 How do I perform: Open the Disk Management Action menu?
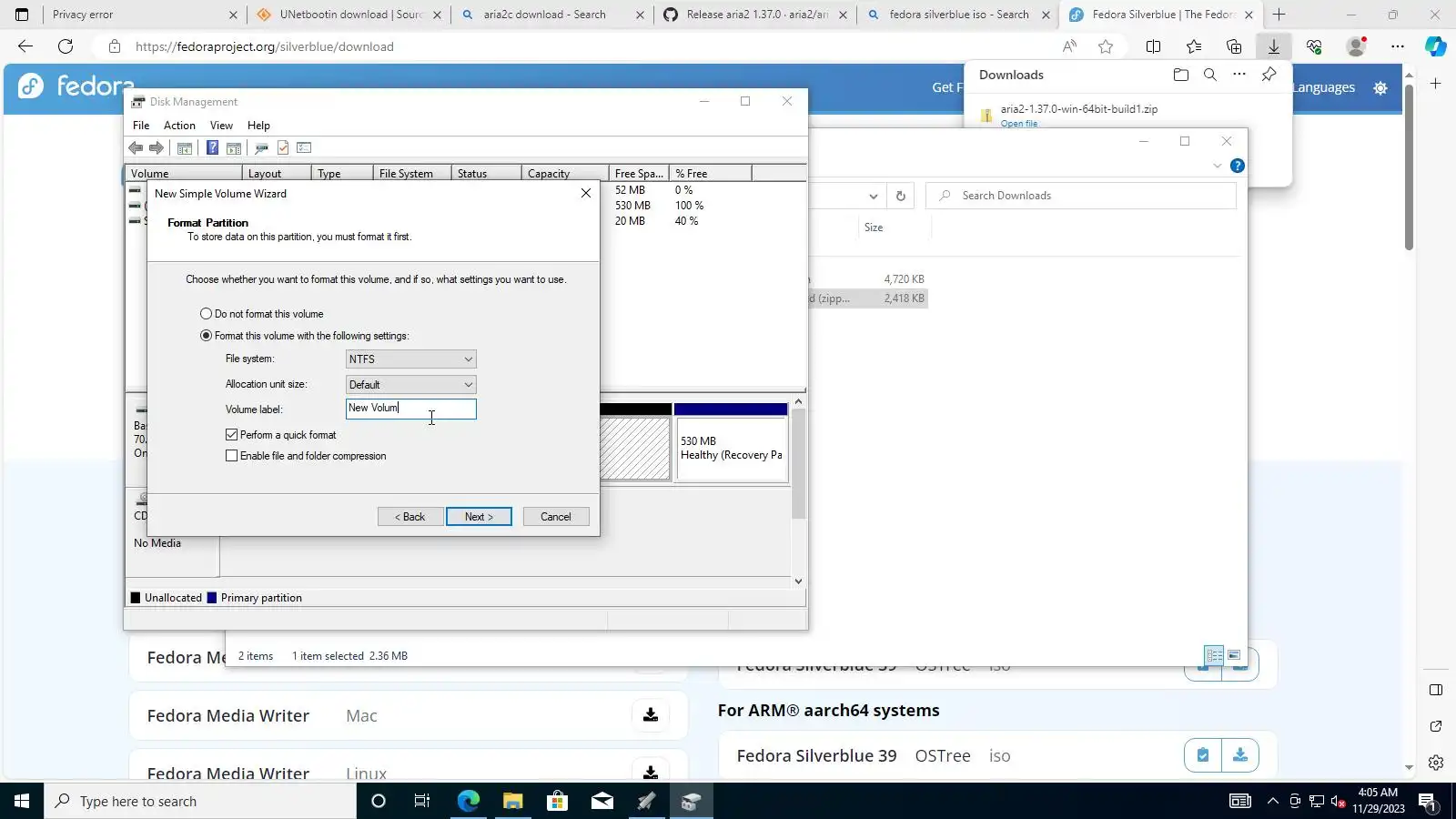click(179, 126)
